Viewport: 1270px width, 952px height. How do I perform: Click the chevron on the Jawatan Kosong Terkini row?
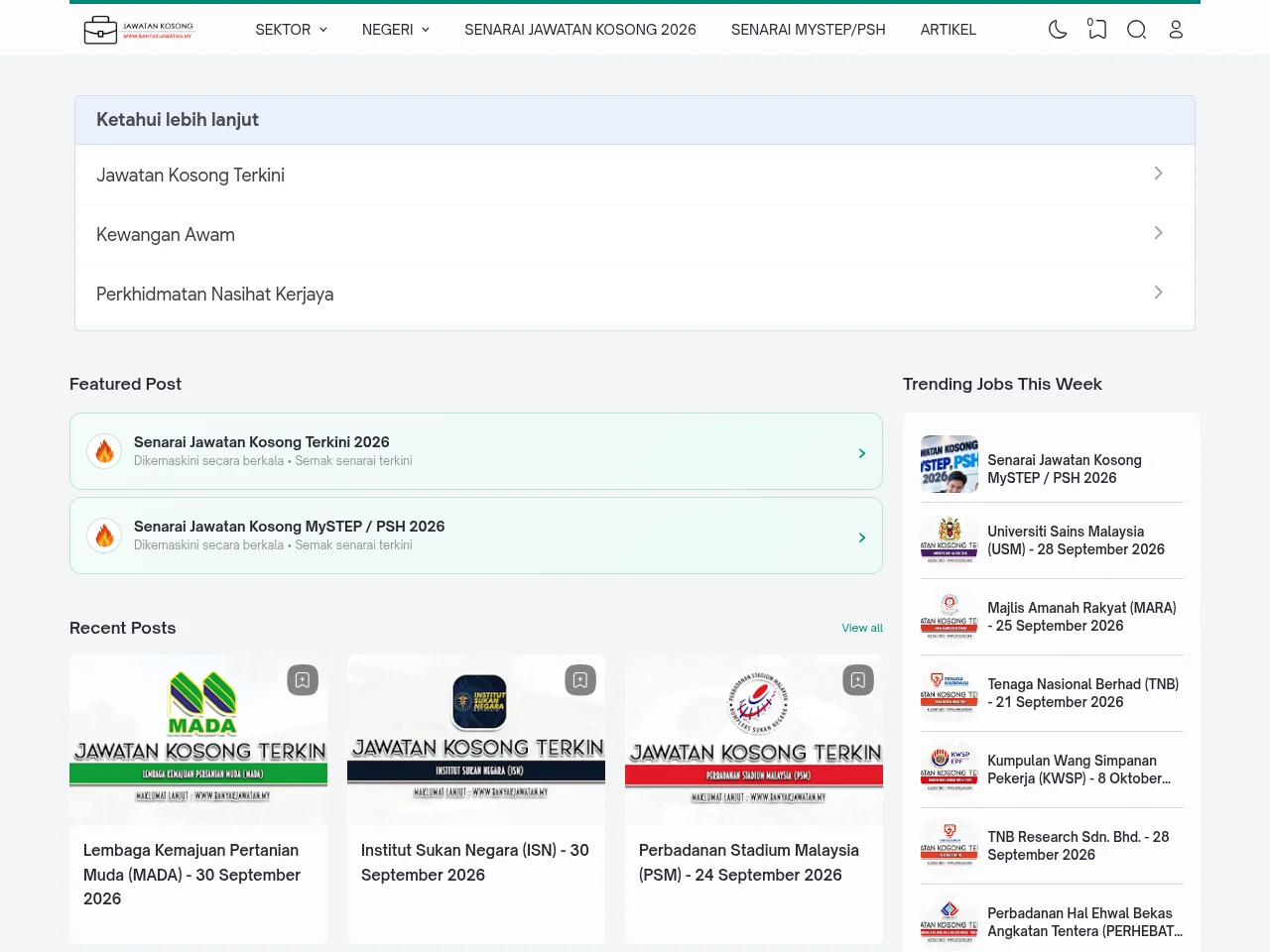(1158, 174)
